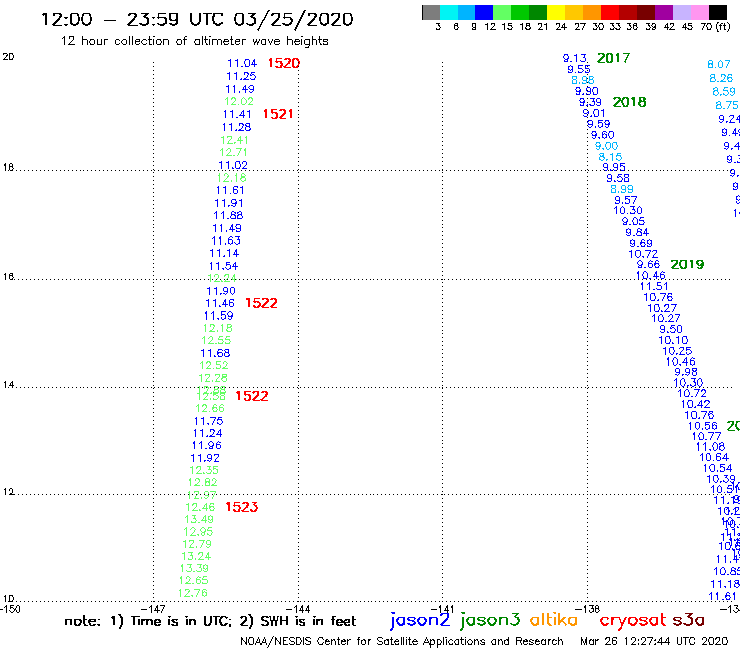Select the cyan swatch in the color legend

tap(448, 12)
